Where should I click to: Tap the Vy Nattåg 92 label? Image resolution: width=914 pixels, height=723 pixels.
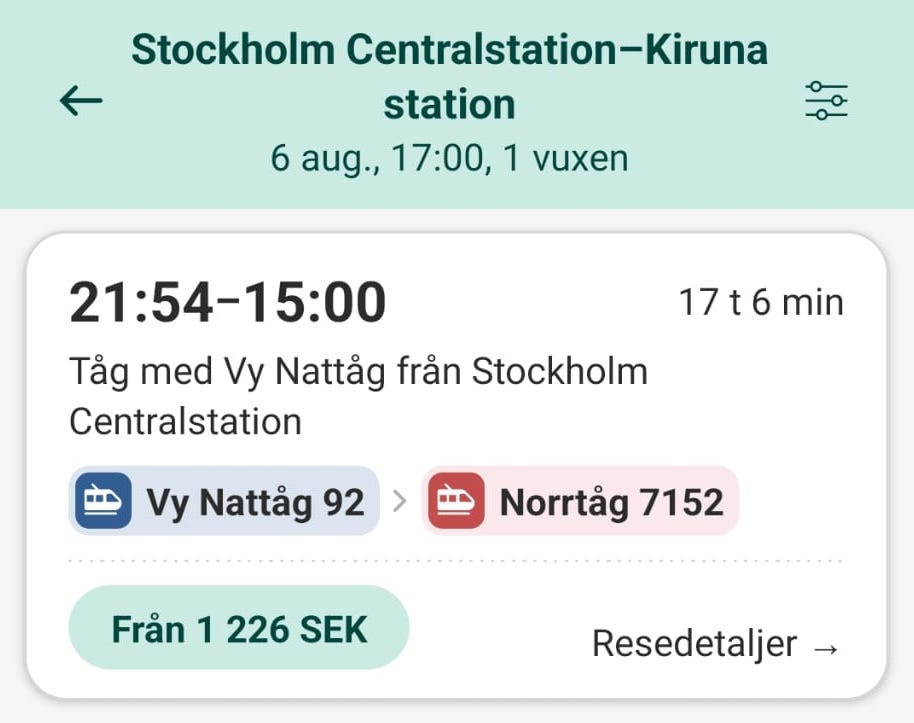click(255, 501)
